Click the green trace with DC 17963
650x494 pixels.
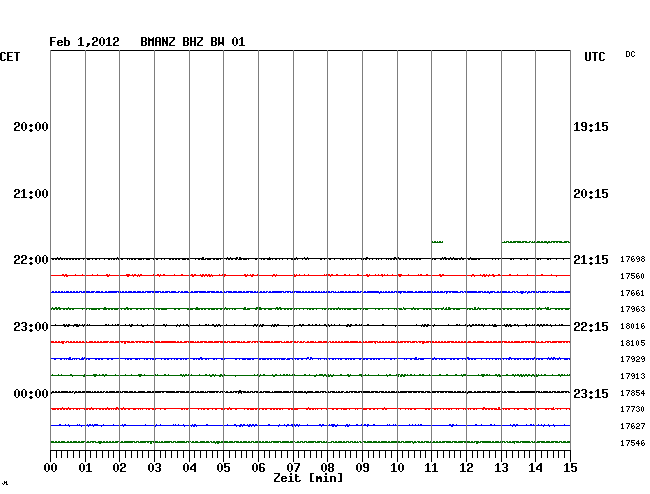tap(310, 309)
